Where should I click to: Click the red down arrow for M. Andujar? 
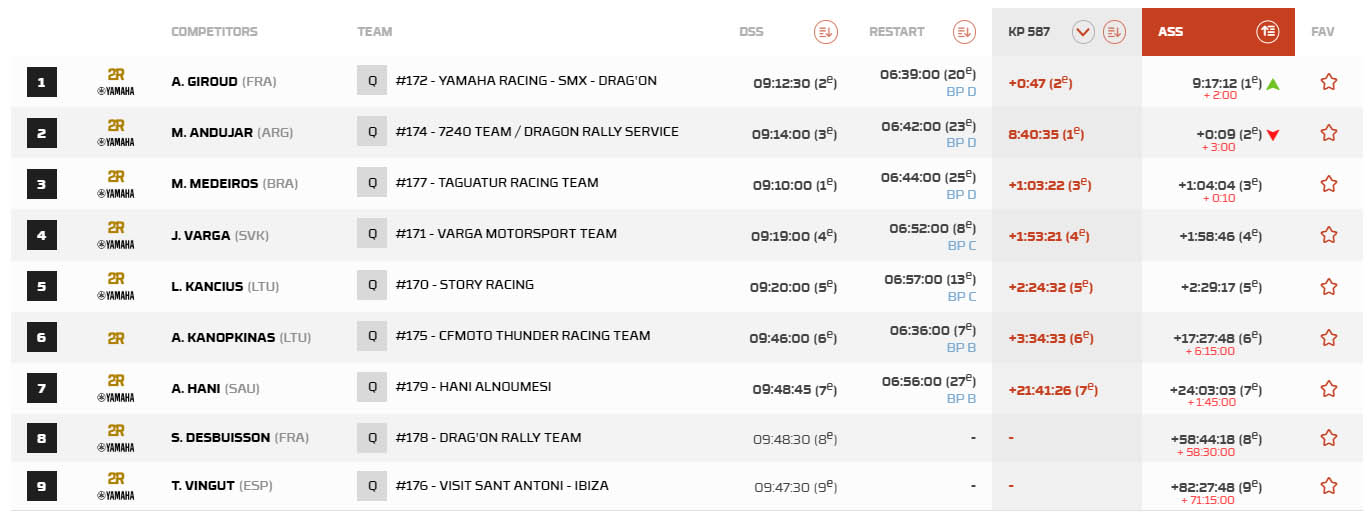pos(1273,135)
